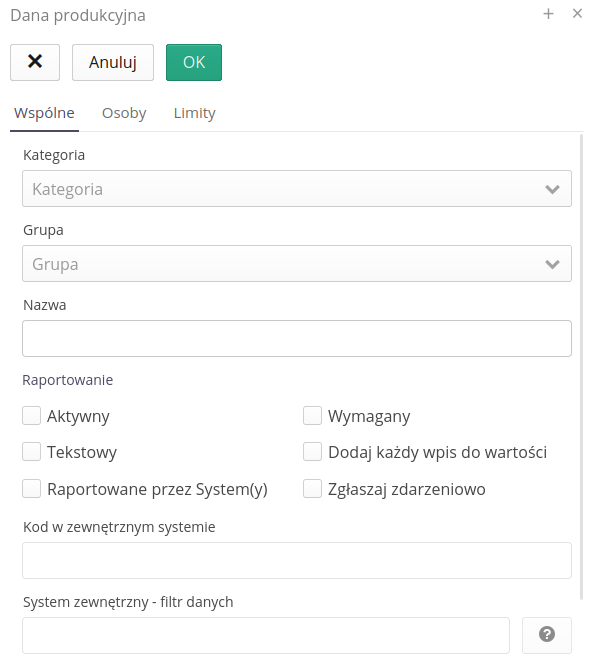The image size is (592, 668).
Task: Tick Zgłaszaj zdarzeniowo checkbox
Action: click(312, 489)
